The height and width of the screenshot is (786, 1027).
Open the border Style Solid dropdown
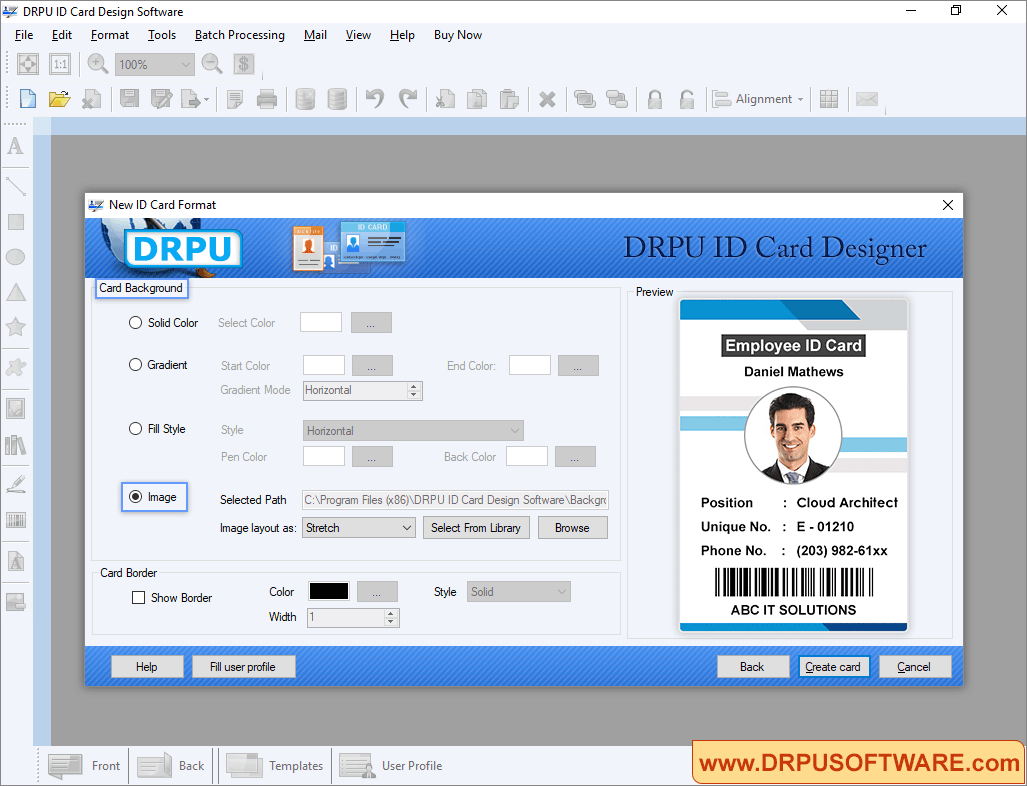point(518,591)
